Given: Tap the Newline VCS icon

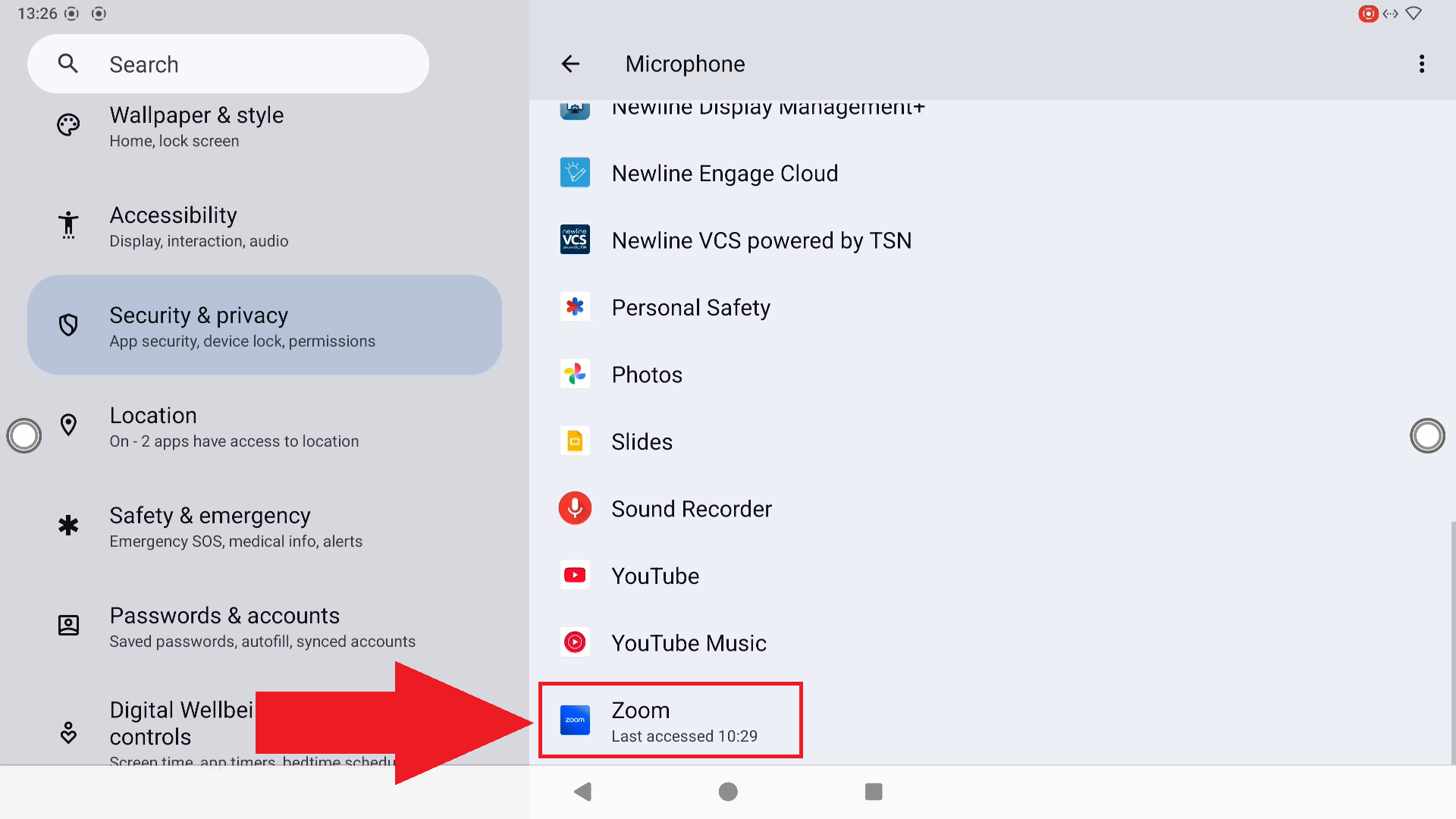Looking at the screenshot, I should [x=575, y=240].
